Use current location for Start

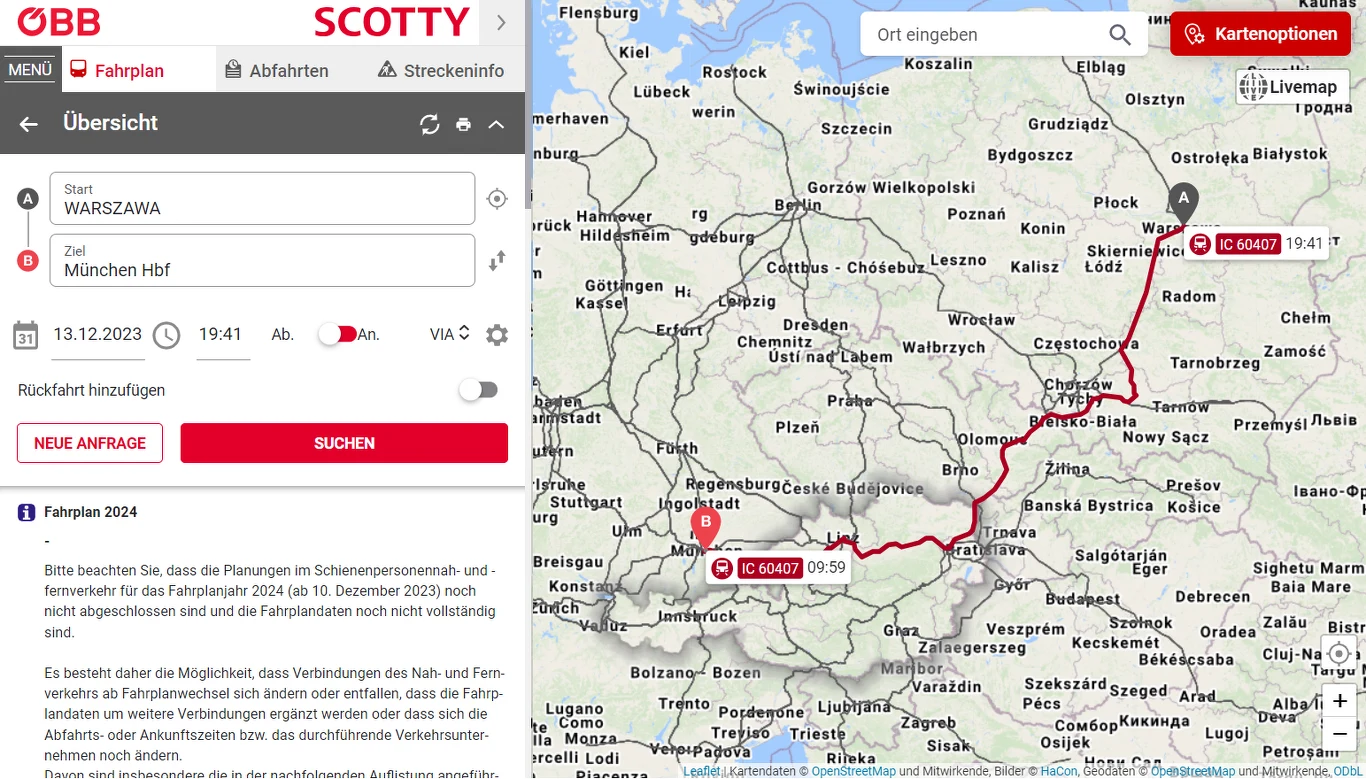(x=497, y=199)
